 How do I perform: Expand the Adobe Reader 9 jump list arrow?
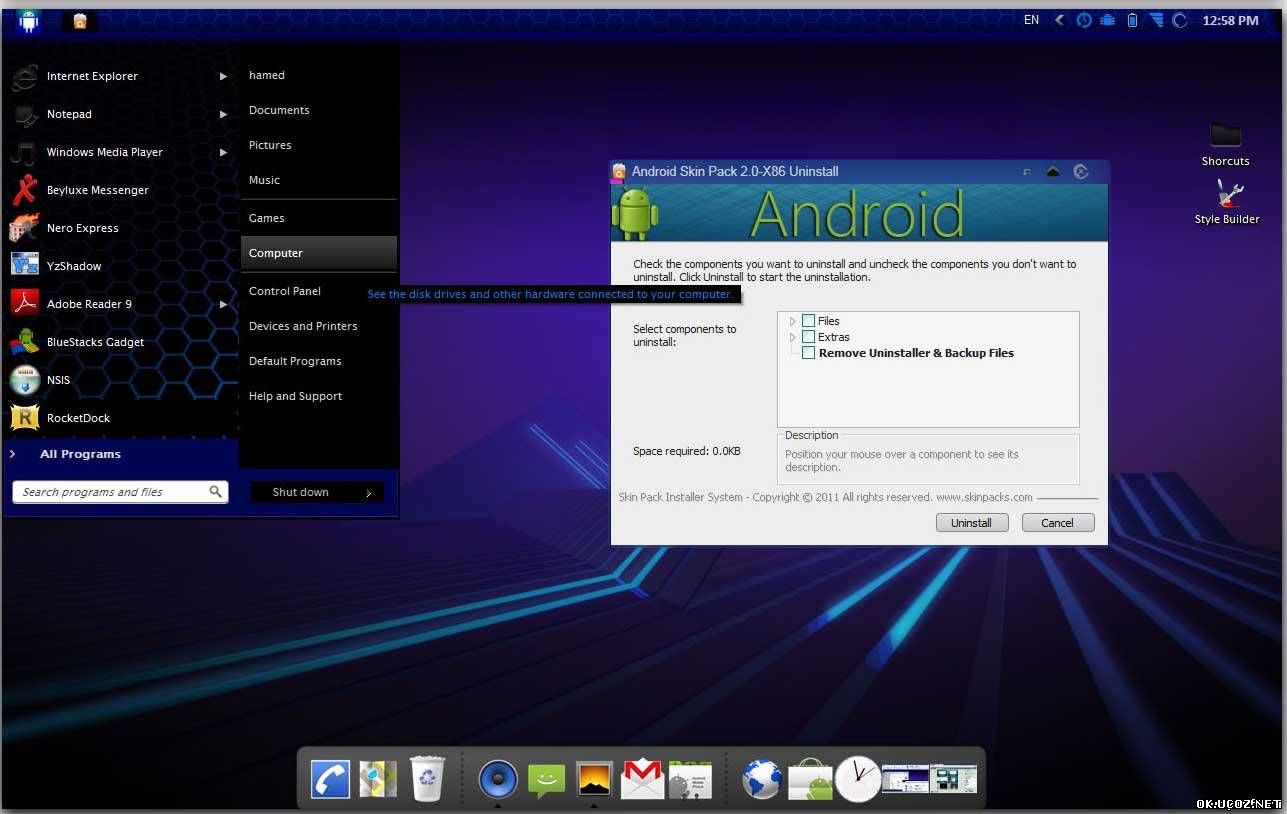[223, 304]
